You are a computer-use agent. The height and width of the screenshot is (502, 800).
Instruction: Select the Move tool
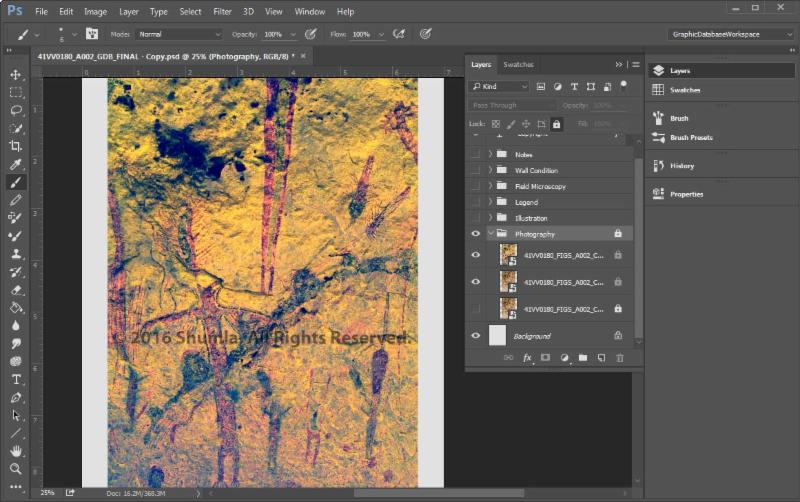click(x=16, y=75)
